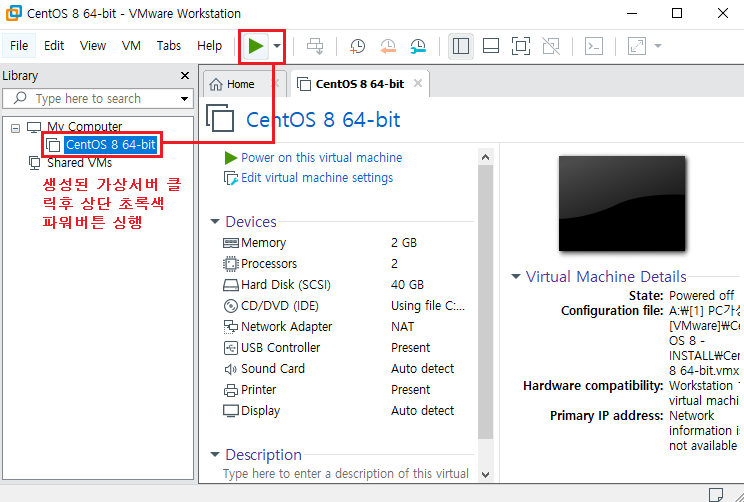Toggle the Library sidebar view icon
744x502 pixels.
click(461, 46)
